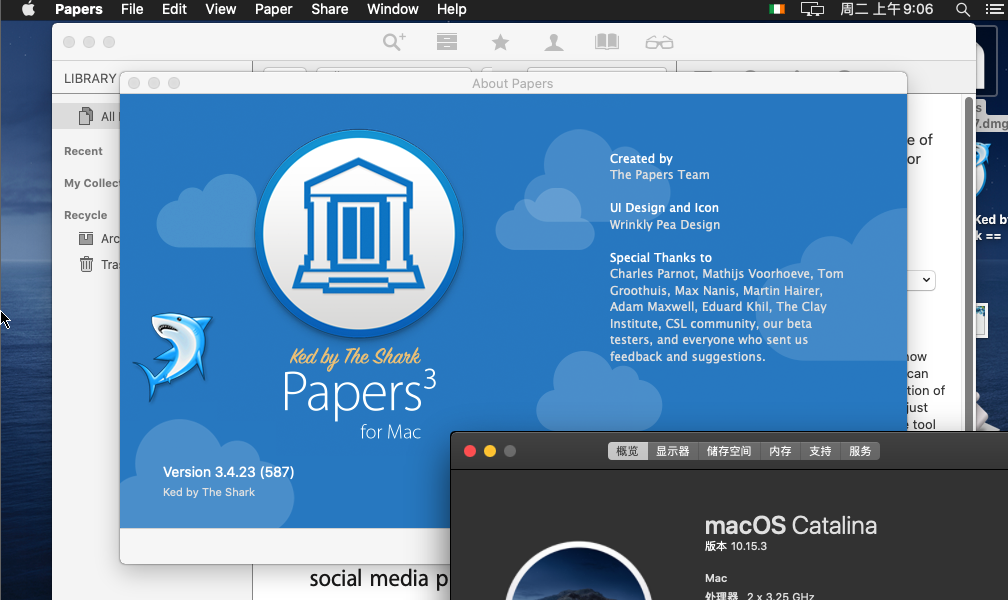
Task: Switch to the 显示器 tab
Action: click(x=672, y=451)
